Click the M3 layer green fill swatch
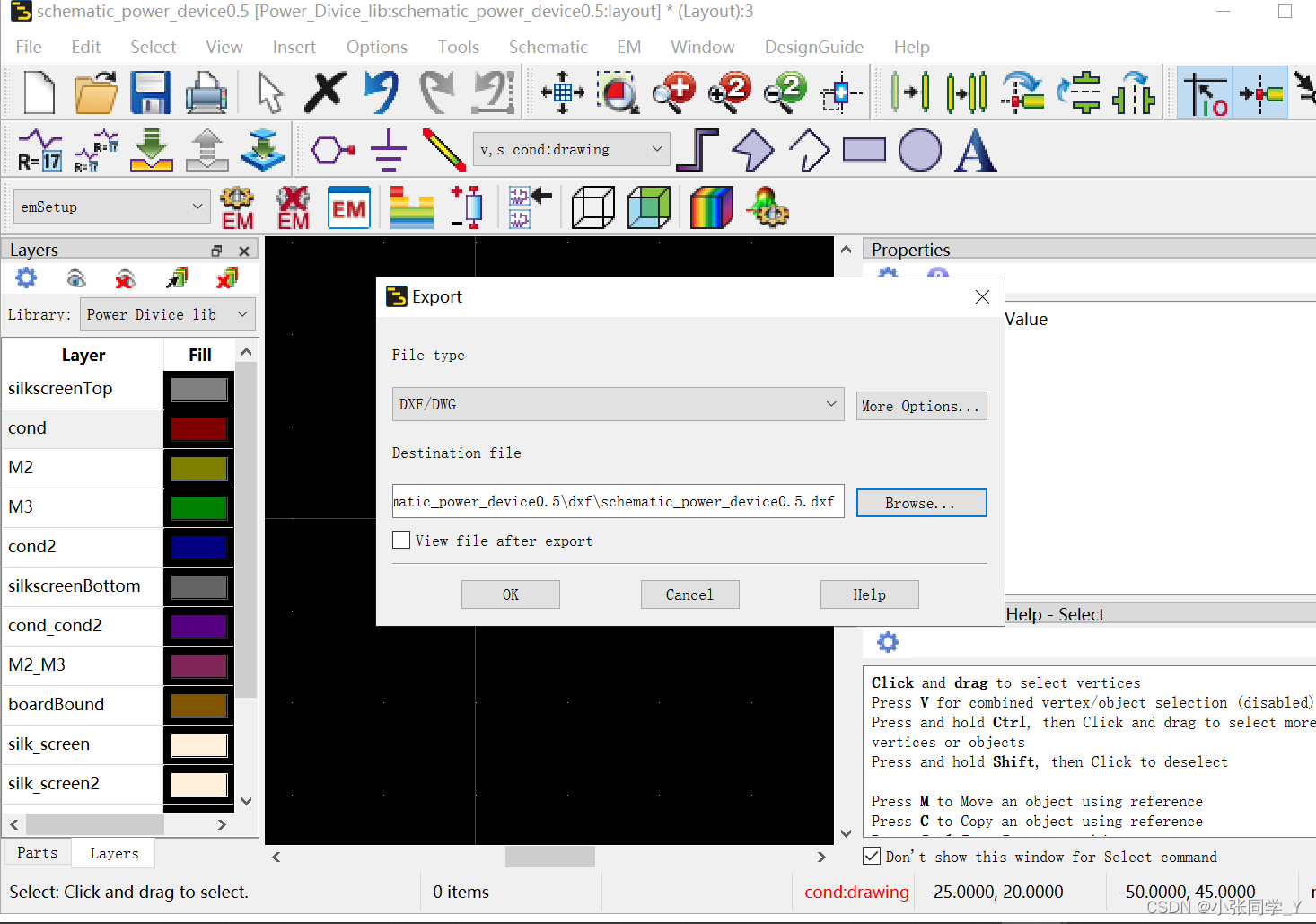1316x924 pixels. (x=199, y=507)
